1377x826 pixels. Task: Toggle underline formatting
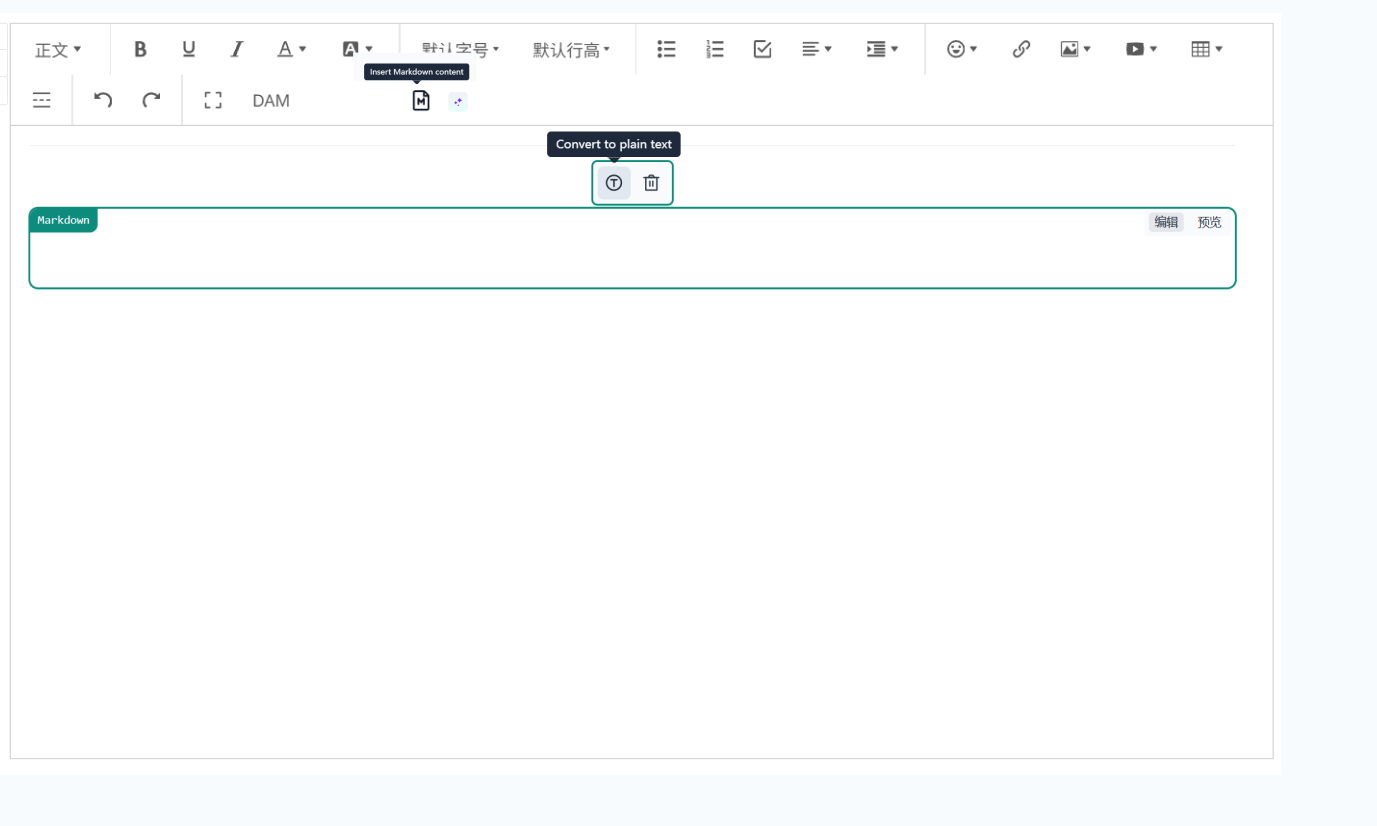[x=189, y=49]
